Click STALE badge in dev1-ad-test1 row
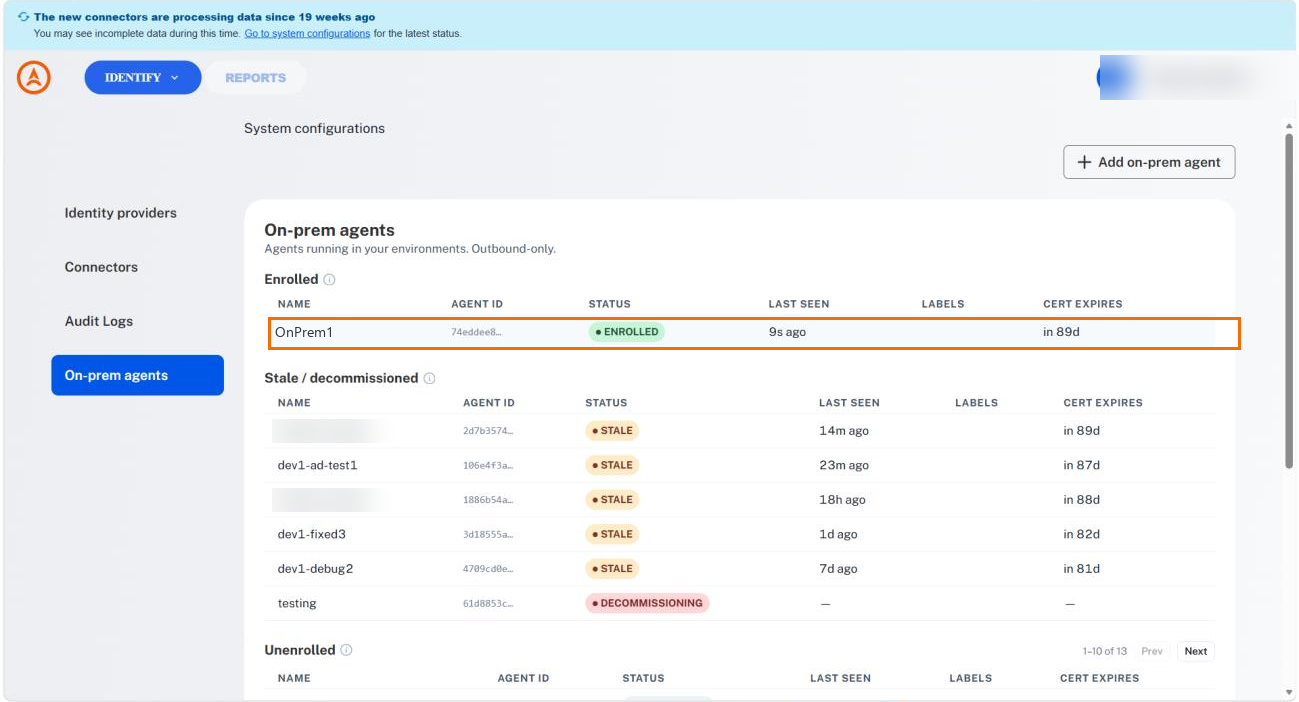Image resolution: width=1299 pixels, height=702 pixels. (x=612, y=465)
